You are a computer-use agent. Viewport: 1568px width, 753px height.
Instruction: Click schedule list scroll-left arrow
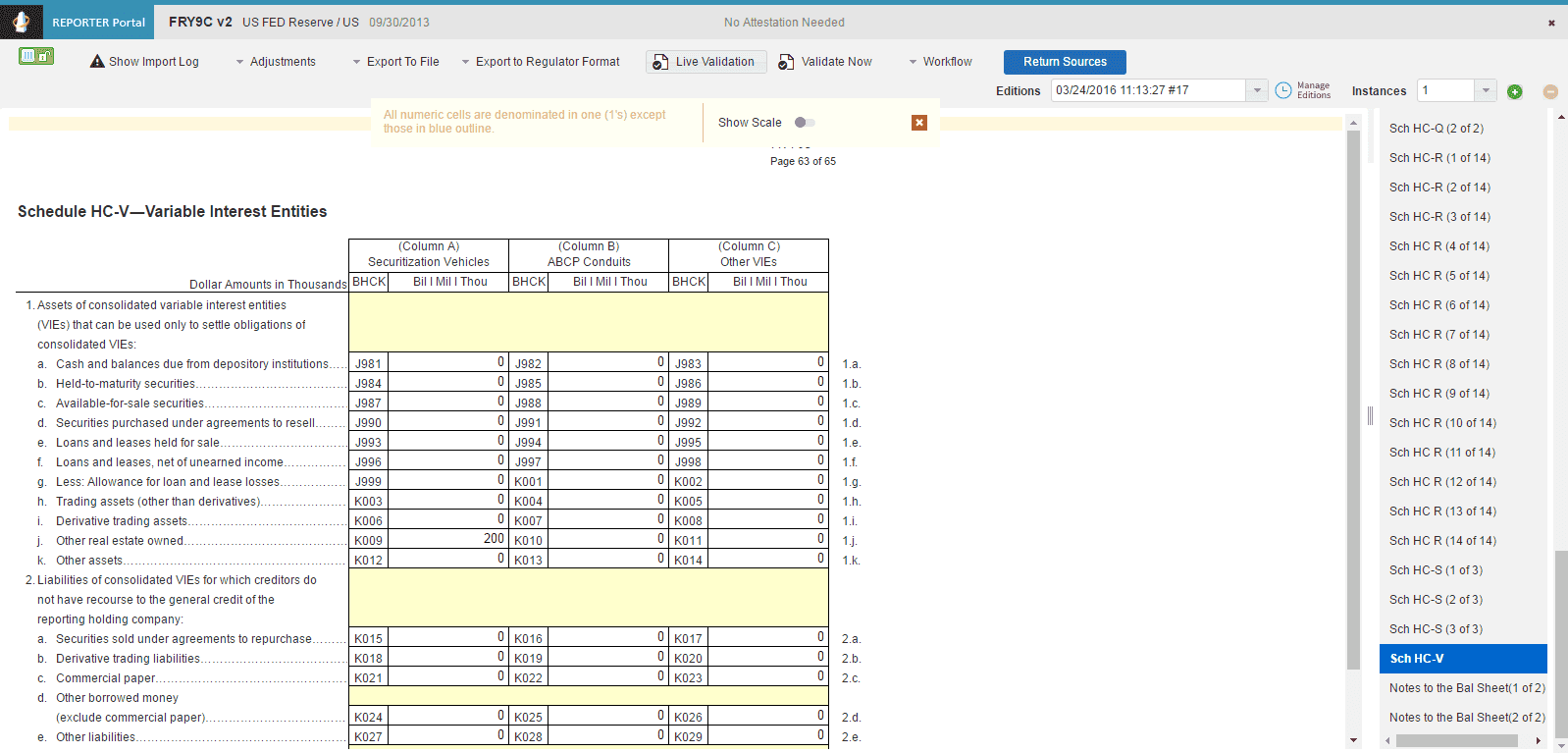point(1387,741)
